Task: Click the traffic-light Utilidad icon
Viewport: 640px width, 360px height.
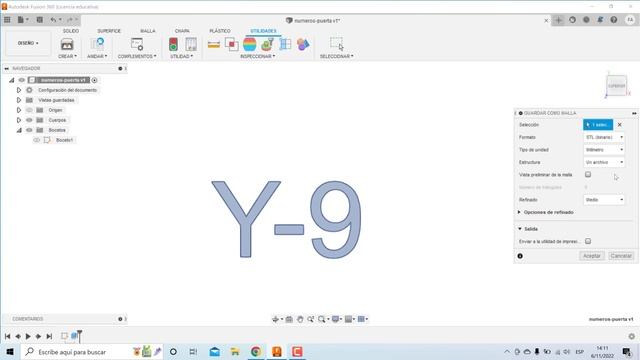Action: pos(173,44)
